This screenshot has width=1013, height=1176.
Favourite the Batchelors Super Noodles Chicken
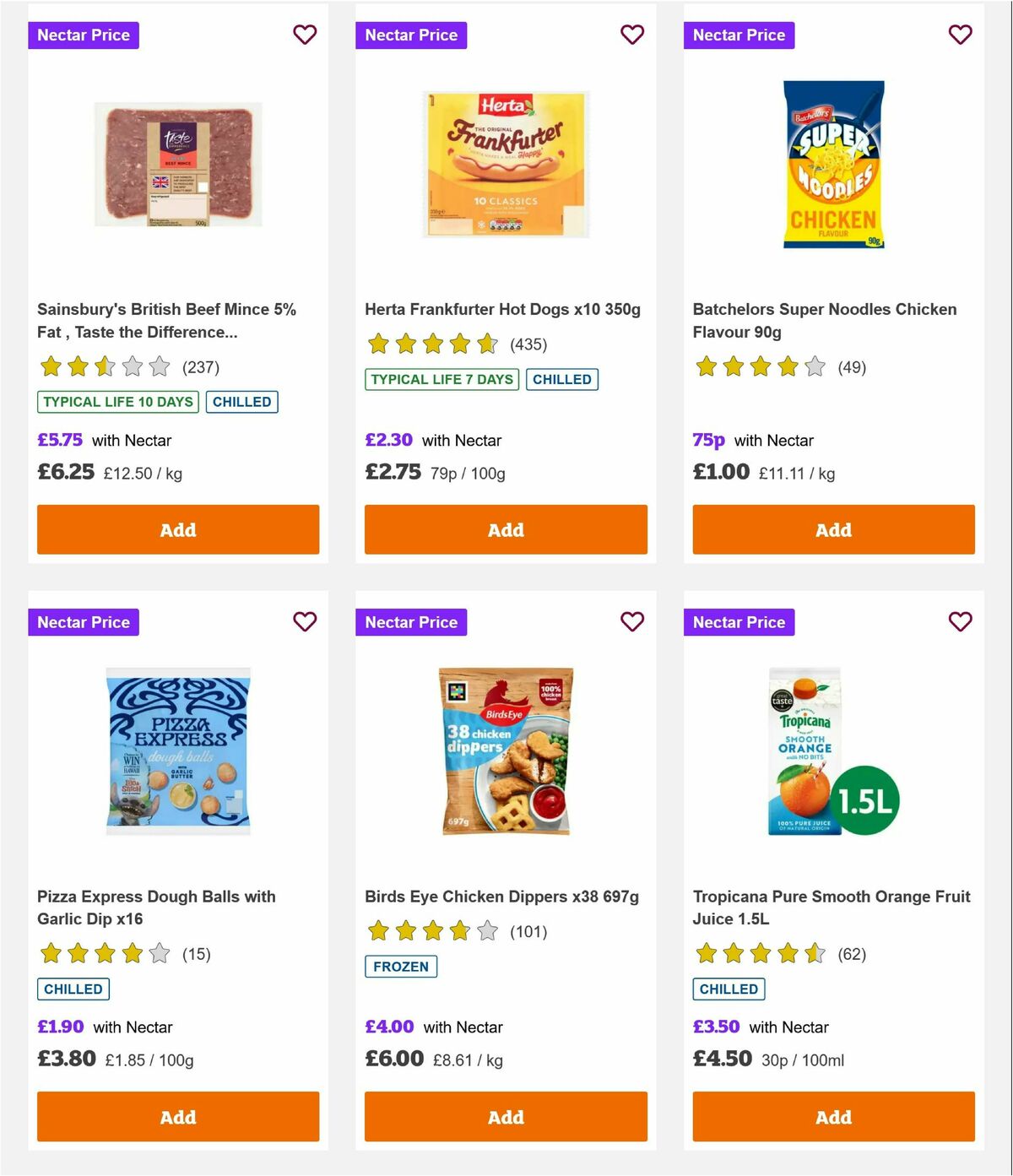click(x=960, y=35)
